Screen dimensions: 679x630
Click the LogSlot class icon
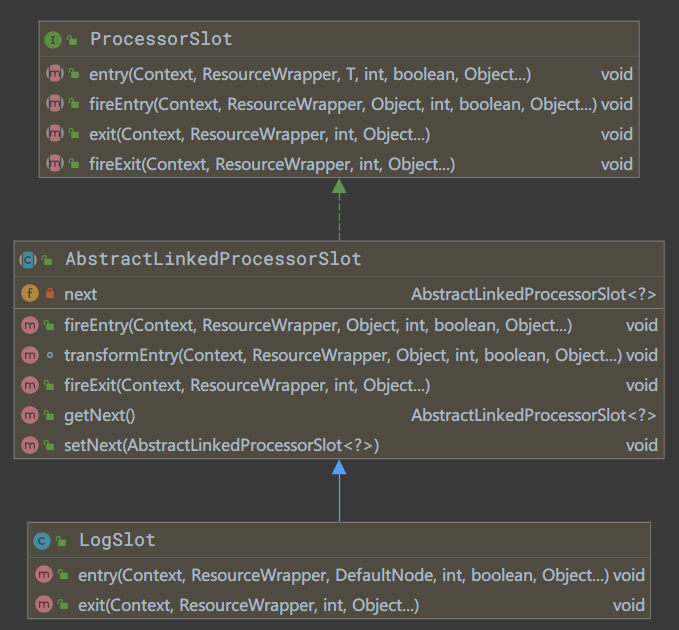(42, 541)
